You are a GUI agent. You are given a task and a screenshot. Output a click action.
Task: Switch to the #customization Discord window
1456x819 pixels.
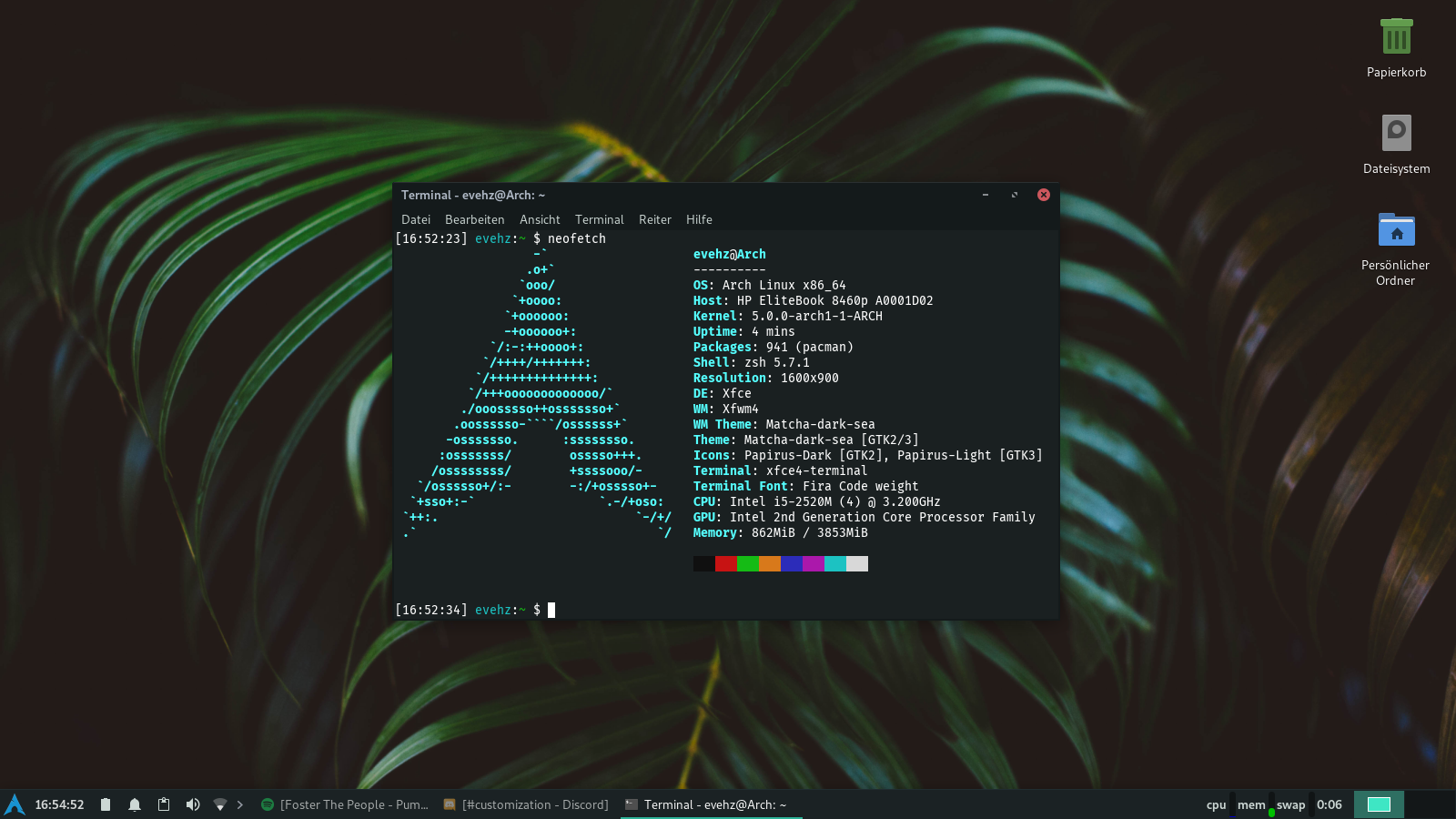pos(526,804)
